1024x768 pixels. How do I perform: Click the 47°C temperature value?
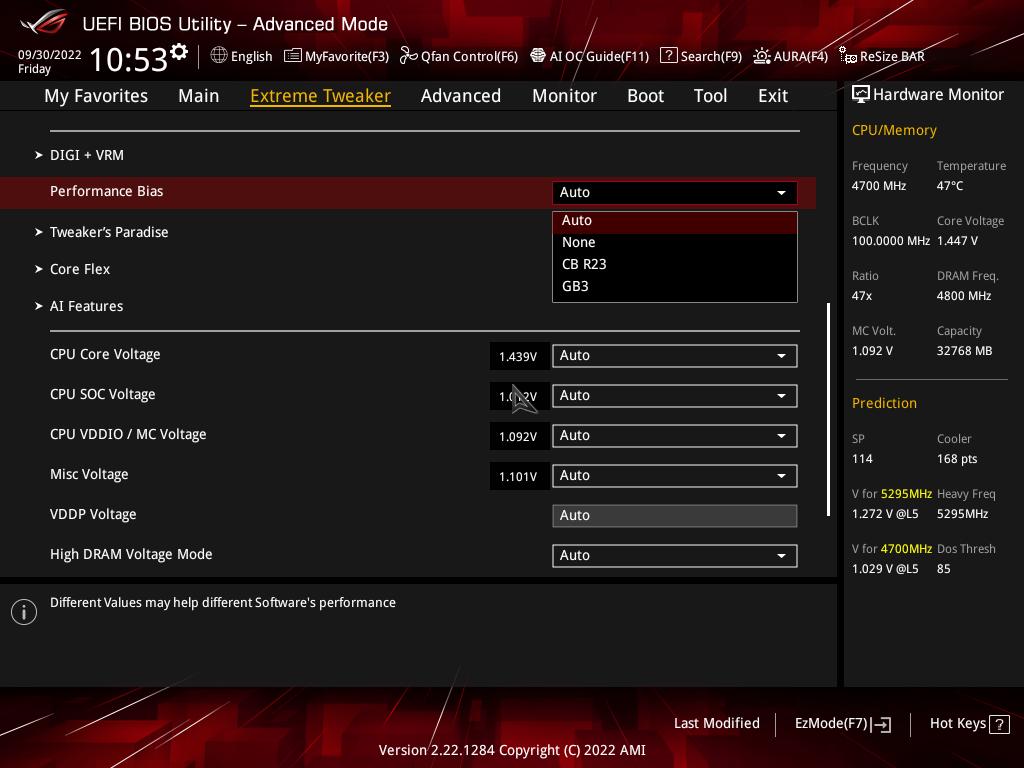950,186
